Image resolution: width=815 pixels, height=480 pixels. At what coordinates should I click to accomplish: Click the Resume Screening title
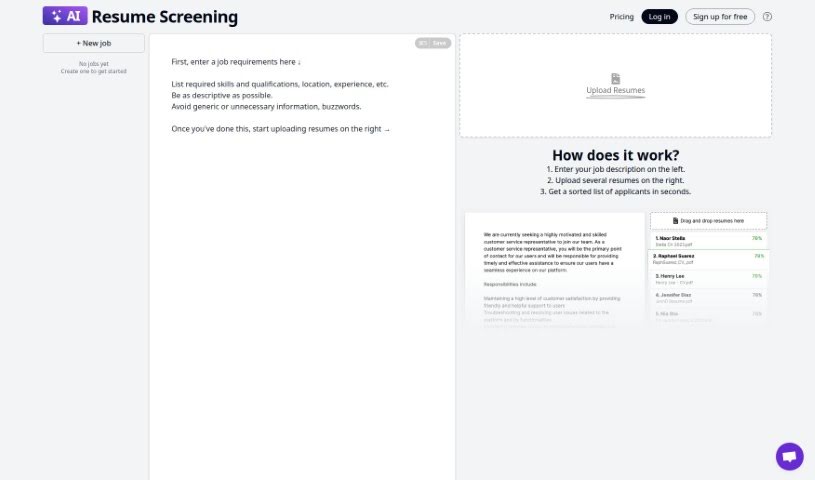165,17
